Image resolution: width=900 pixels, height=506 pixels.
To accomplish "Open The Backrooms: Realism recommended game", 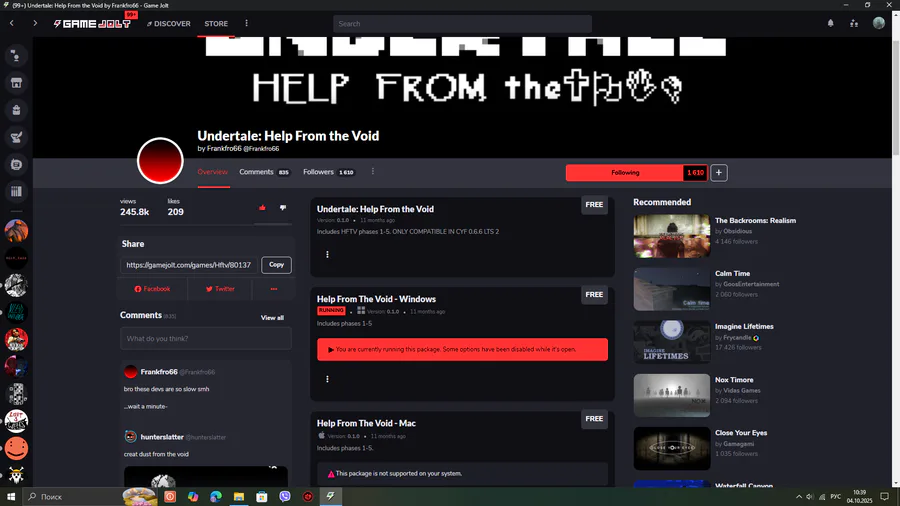I will coord(755,220).
